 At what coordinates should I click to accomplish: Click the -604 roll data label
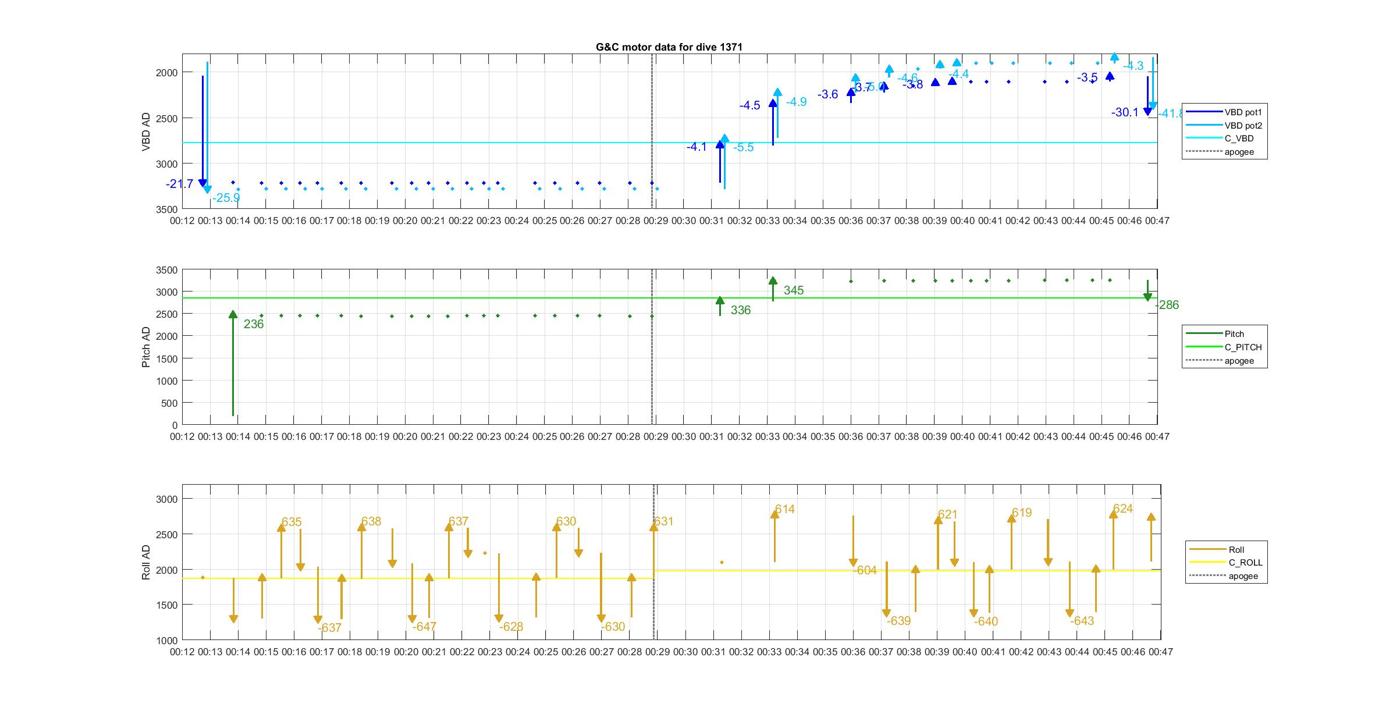[865, 570]
